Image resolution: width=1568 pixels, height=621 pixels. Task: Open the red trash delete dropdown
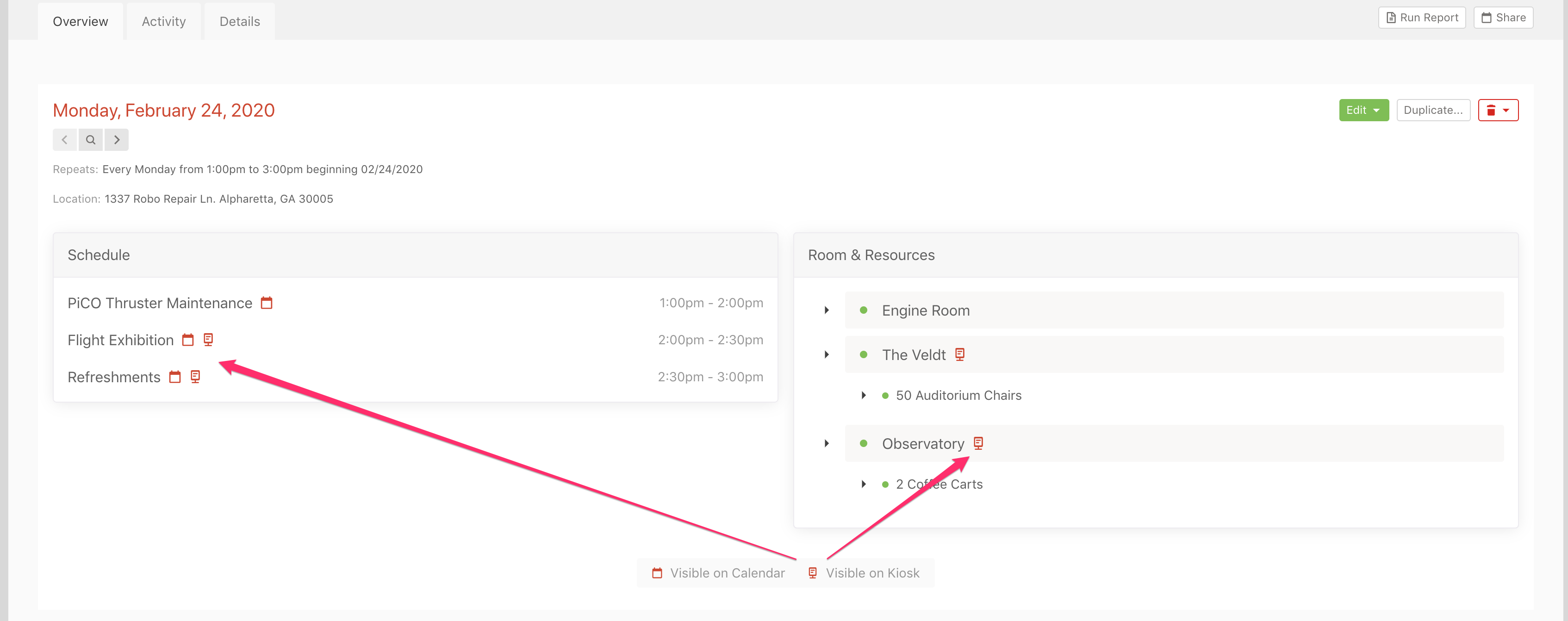[x=1498, y=110]
